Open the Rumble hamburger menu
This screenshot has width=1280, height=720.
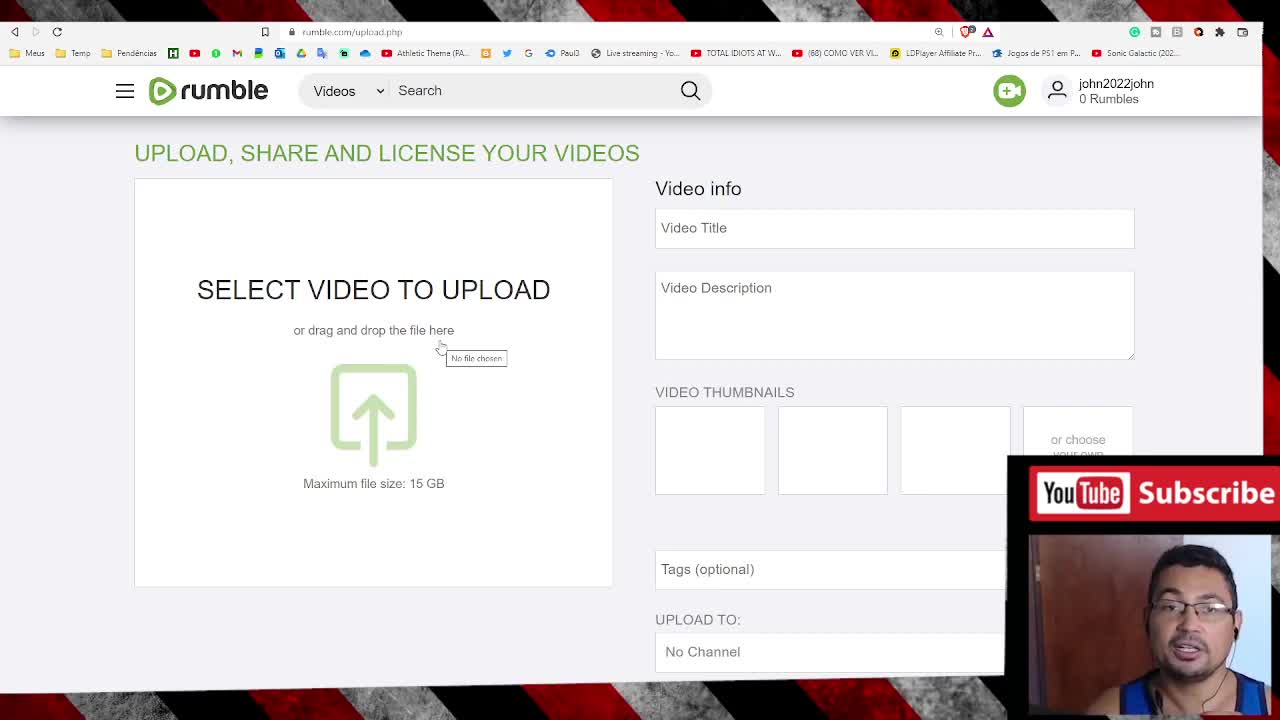[x=124, y=91]
